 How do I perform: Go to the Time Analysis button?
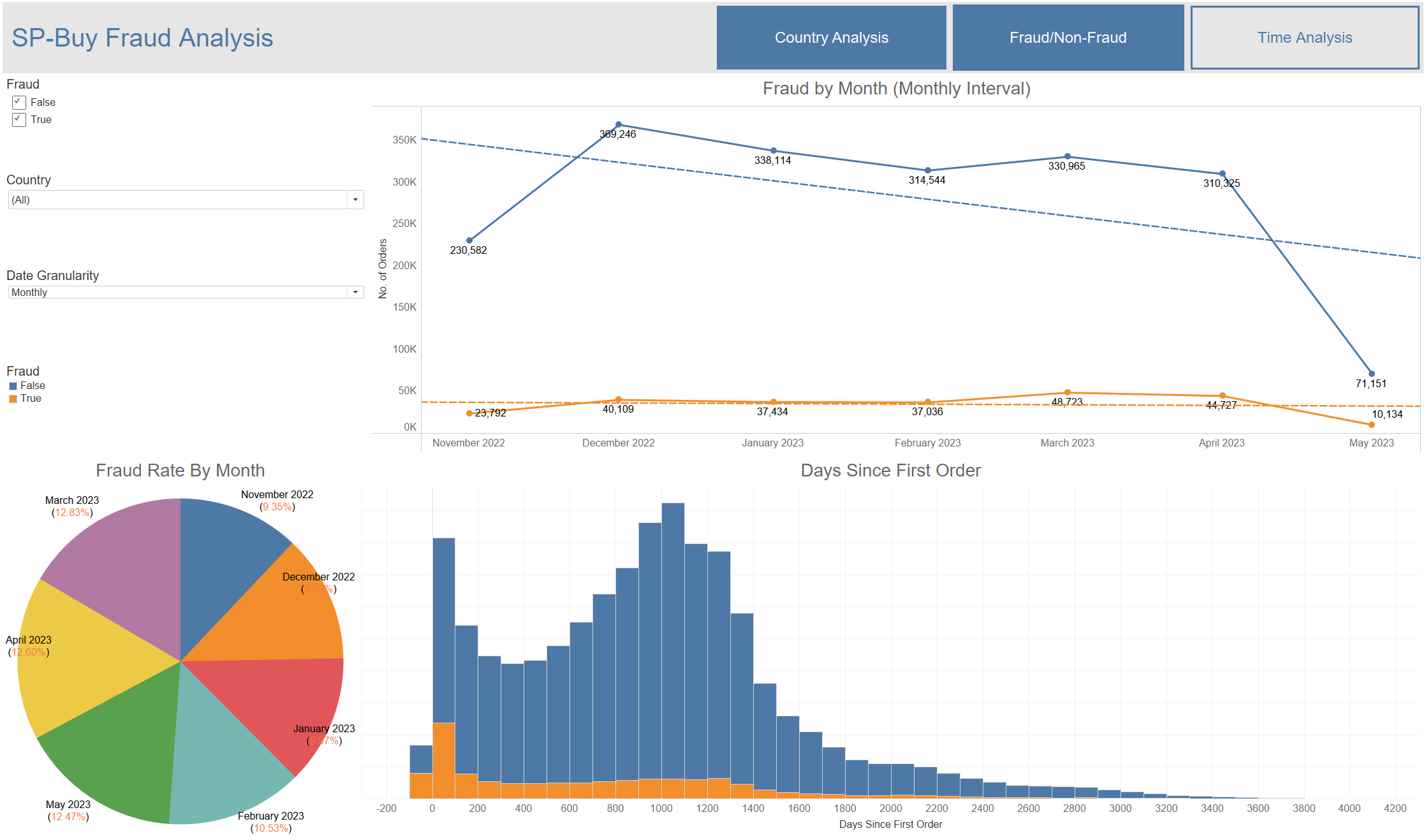(x=1304, y=38)
